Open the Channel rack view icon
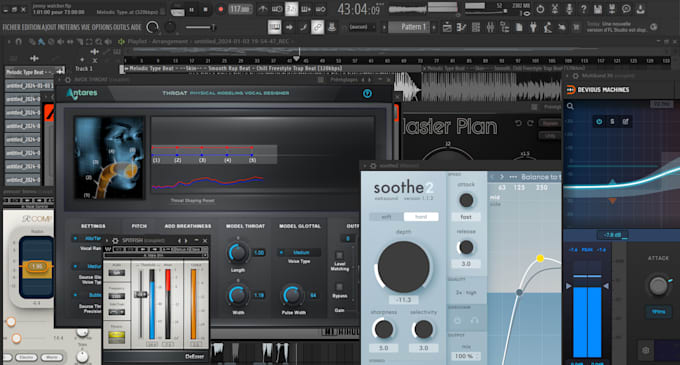 (476, 27)
